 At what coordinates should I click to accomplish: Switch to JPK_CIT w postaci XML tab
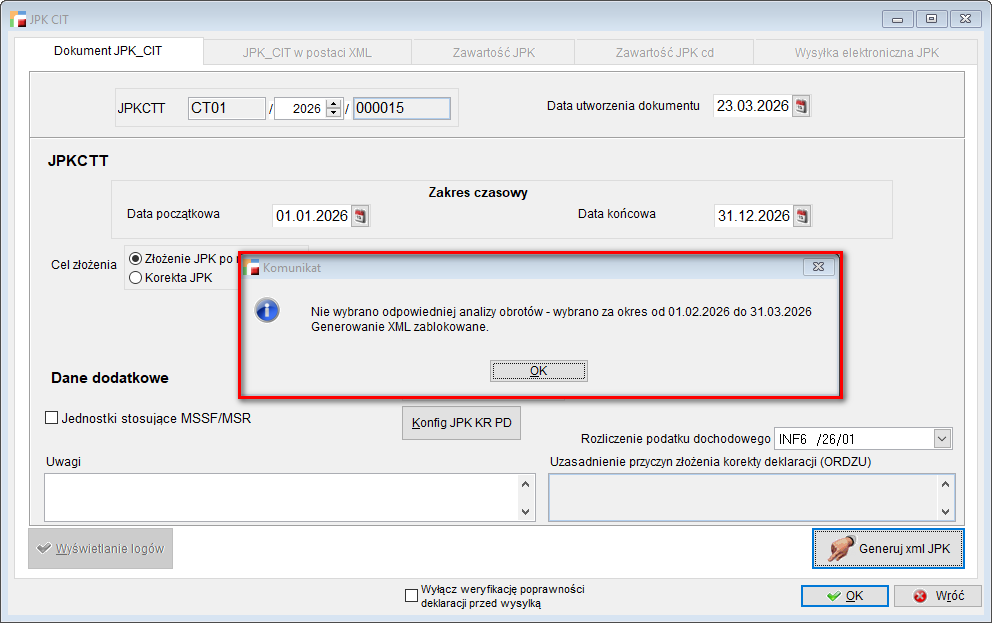pyautogui.click(x=307, y=52)
